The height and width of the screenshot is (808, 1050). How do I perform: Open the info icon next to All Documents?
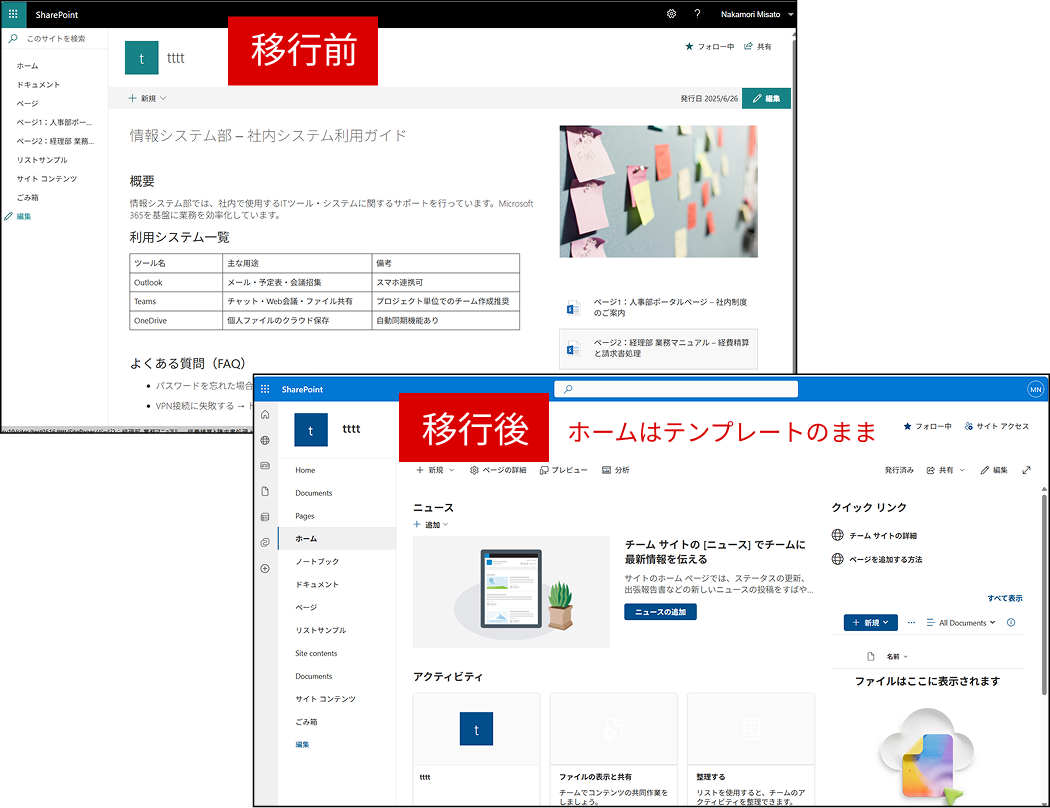point(1011,622)
